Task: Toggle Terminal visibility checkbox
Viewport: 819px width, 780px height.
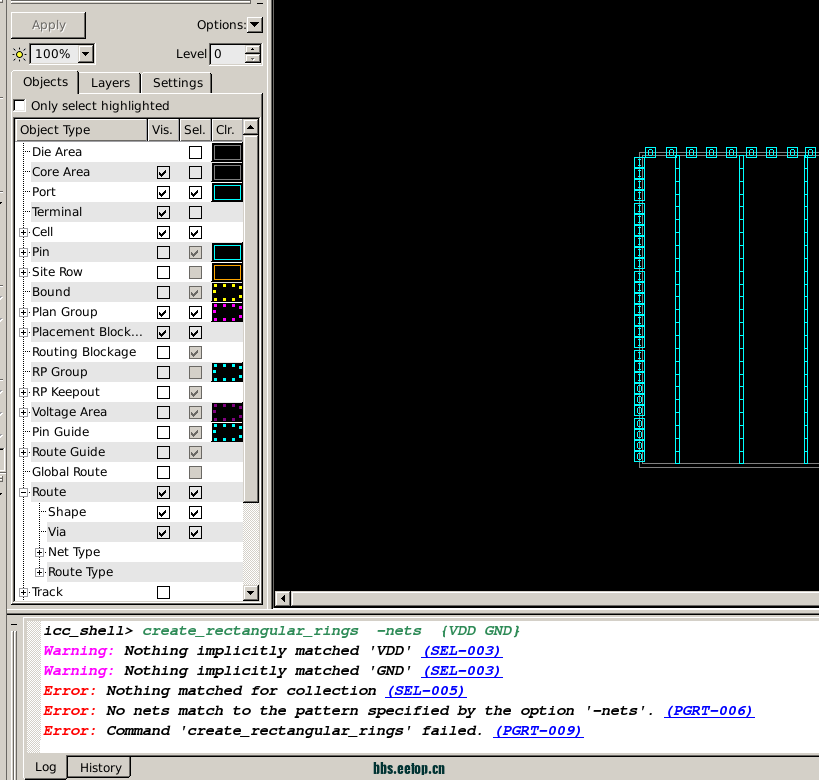Action: coord(163,213)
